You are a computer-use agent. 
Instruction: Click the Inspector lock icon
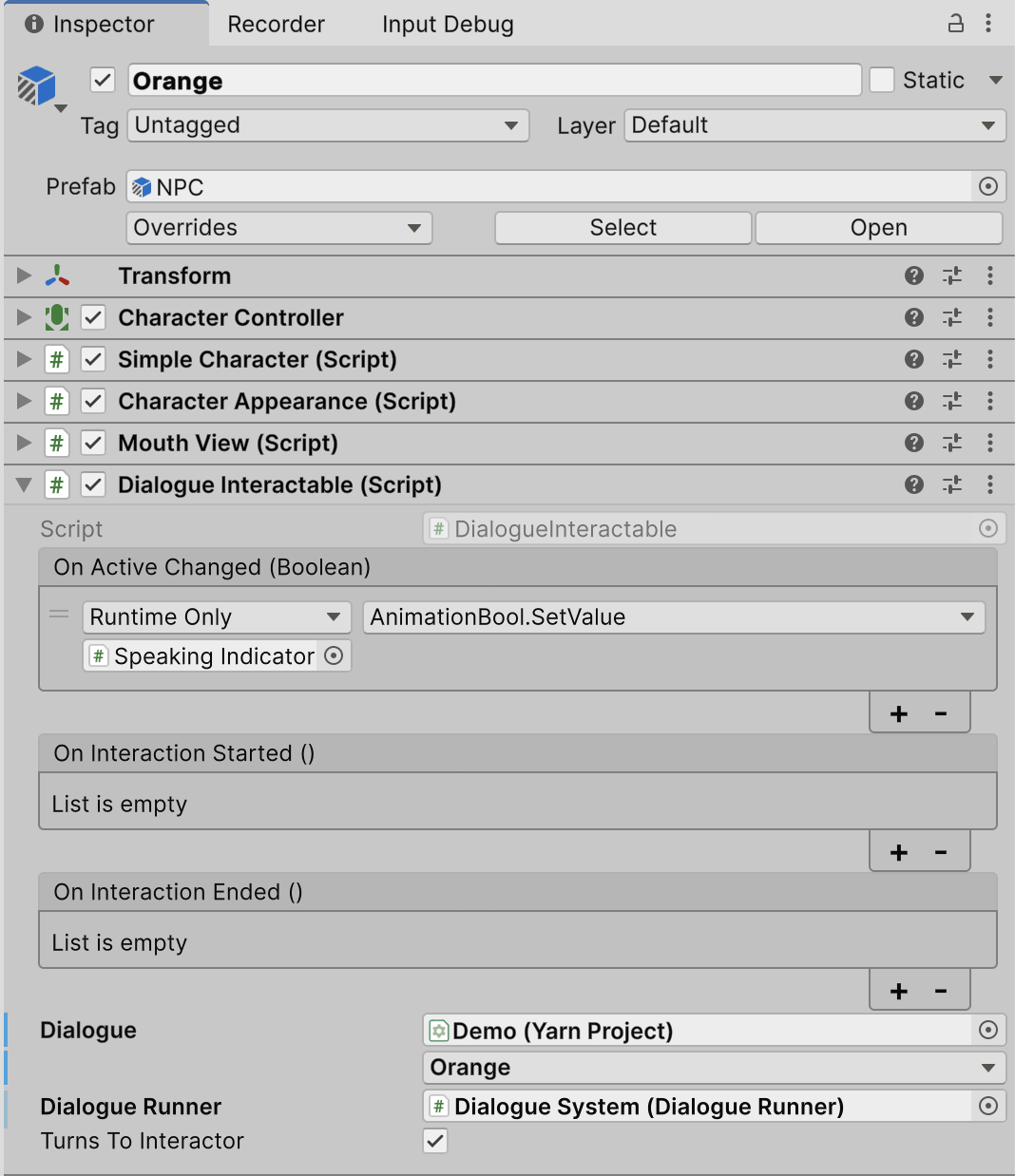pyautogui.click(x=956, y=24)
